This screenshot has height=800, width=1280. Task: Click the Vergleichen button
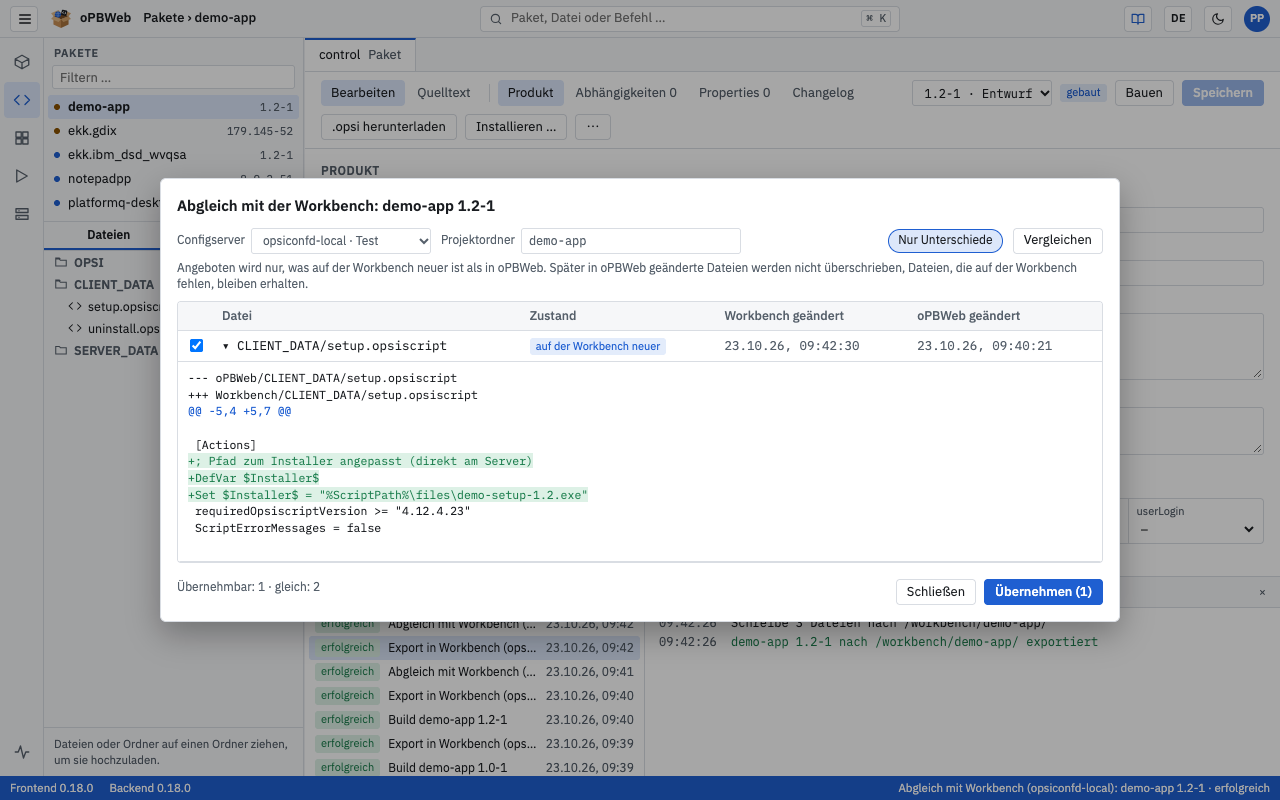click(x=1058, y=241)
